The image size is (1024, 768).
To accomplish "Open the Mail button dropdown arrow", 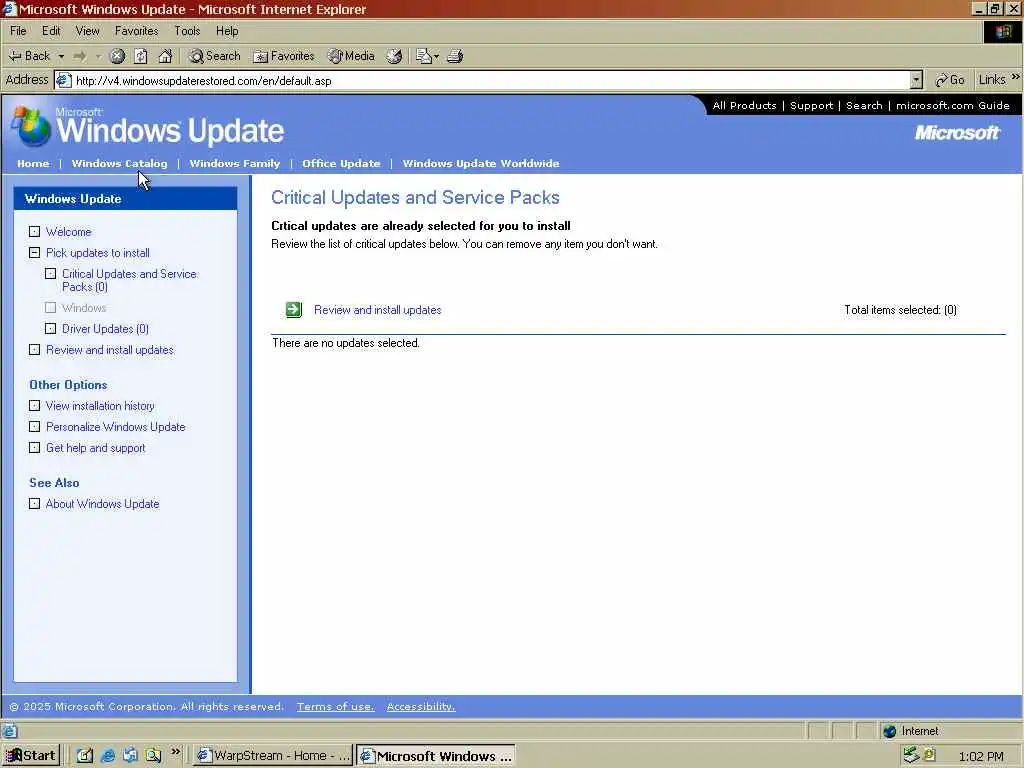I will tap(436, 56).
